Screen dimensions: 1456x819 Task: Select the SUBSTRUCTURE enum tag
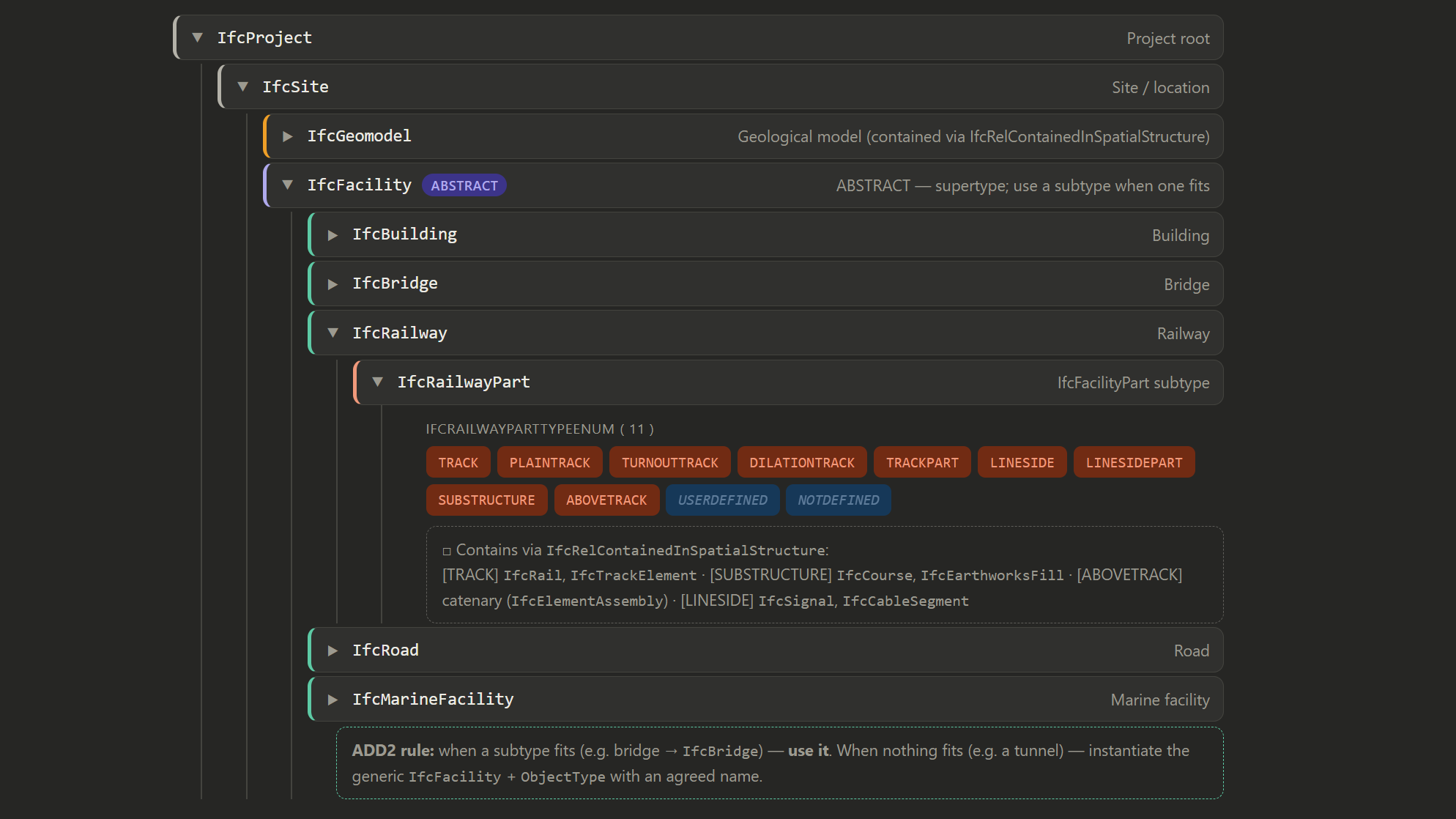[x=487, y=500]
